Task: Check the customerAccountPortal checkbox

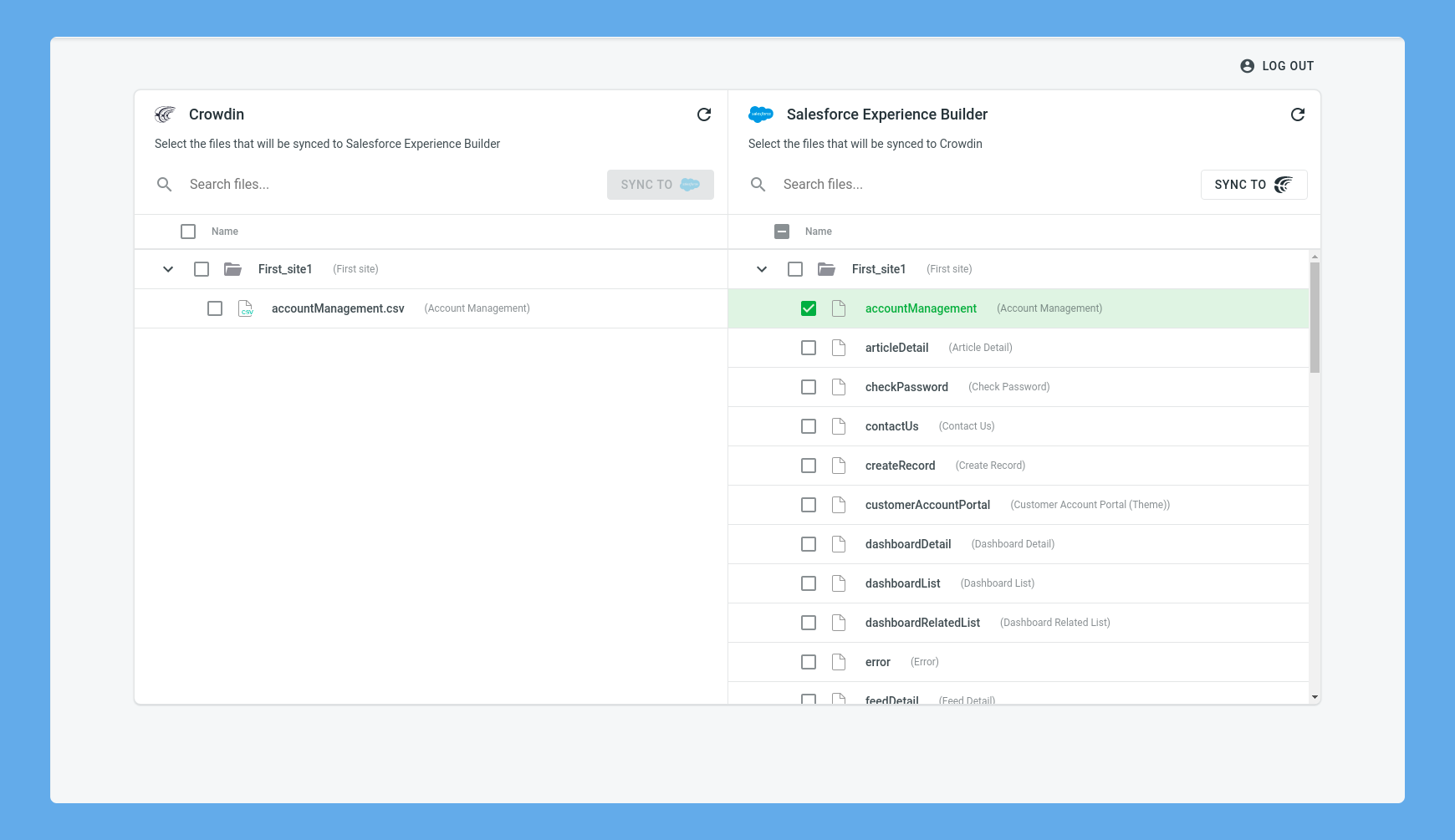Action: 809,505
